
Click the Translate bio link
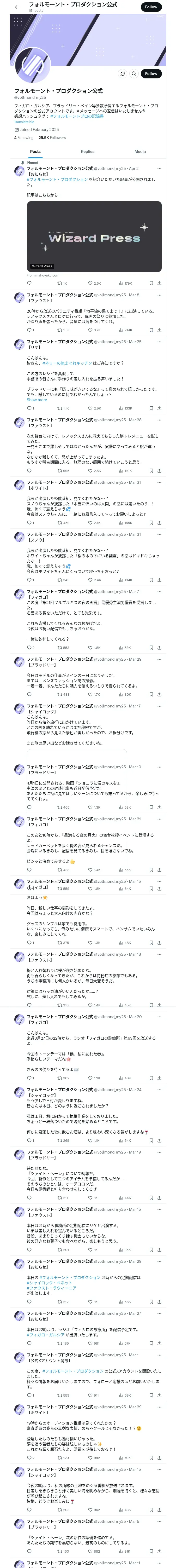coord(24,122)
